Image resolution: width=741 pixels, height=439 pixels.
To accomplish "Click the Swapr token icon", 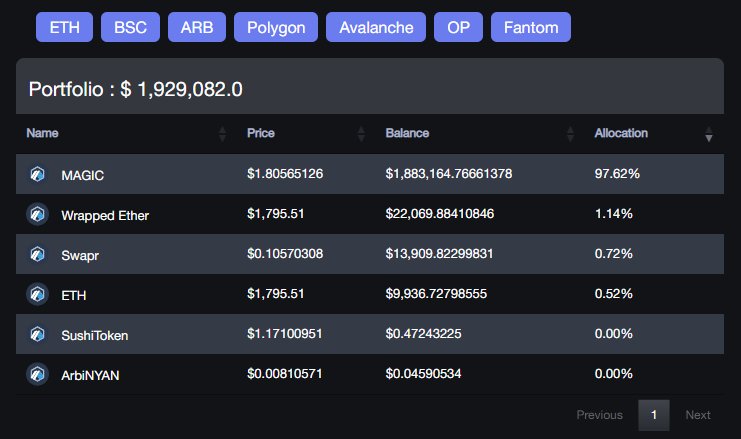I will [37, 254].
